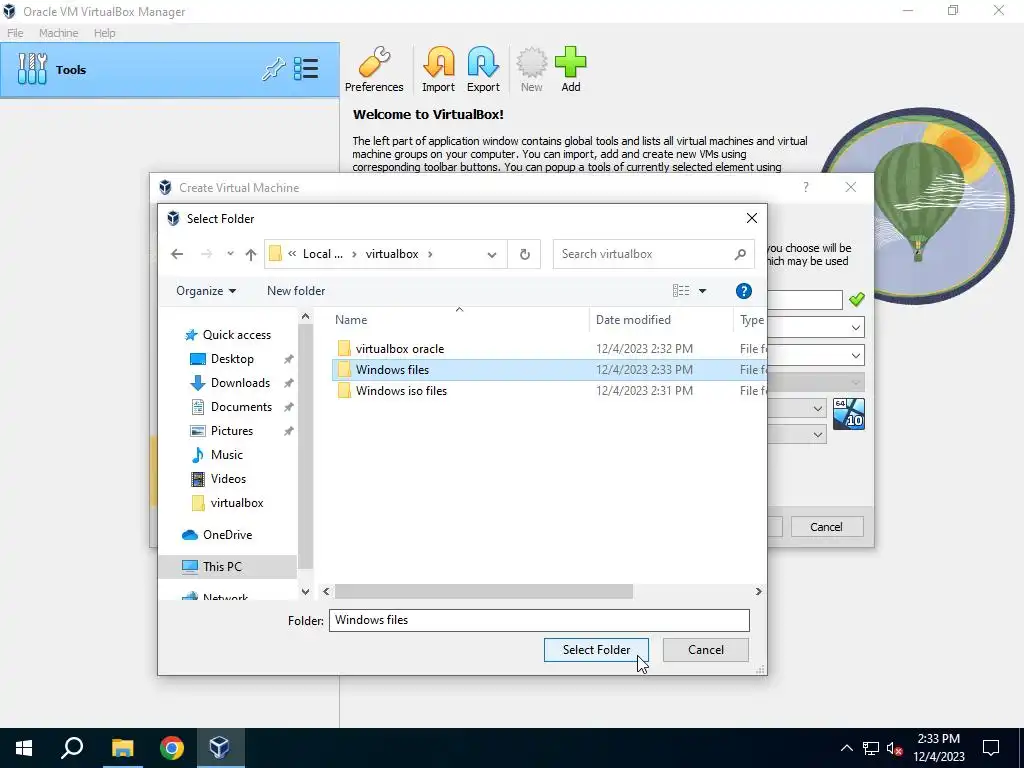Click the Windows 10 OS type icon
Image resolution: width=1024 pixels, height=768 pixels.
pyautogui.click(x=849, y=414)
